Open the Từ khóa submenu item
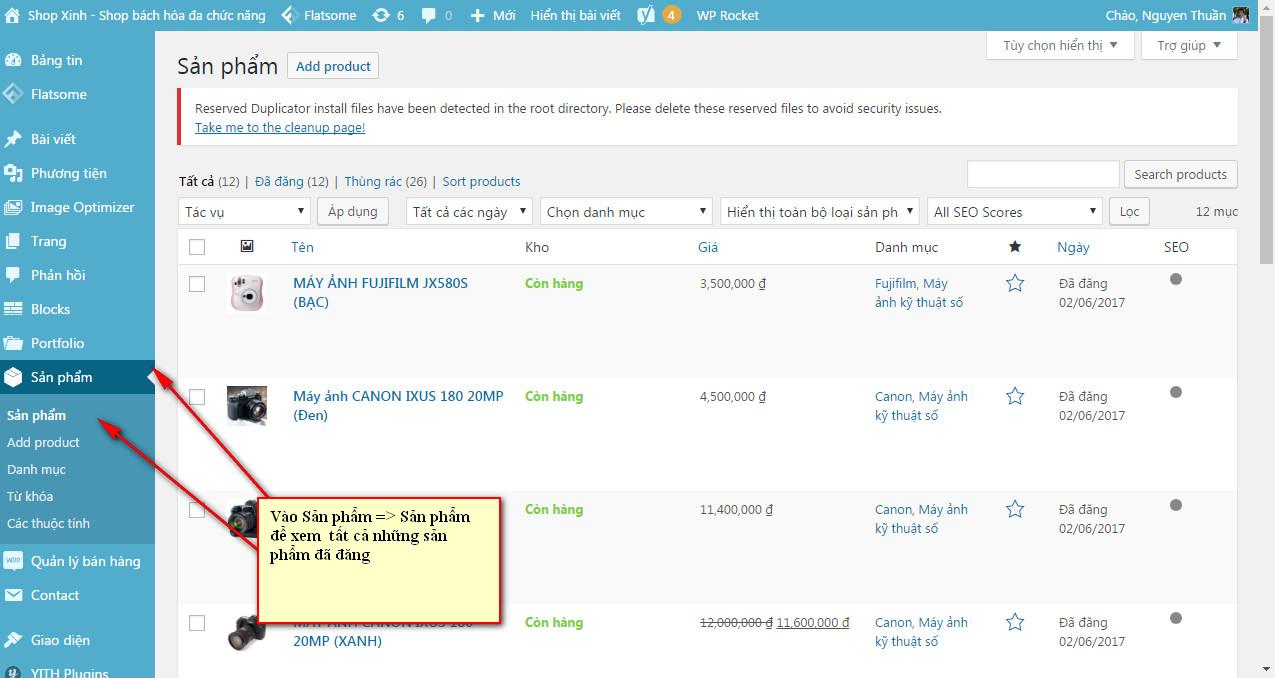Viewport: 1275px width, 678px height. tap(30, 496)
